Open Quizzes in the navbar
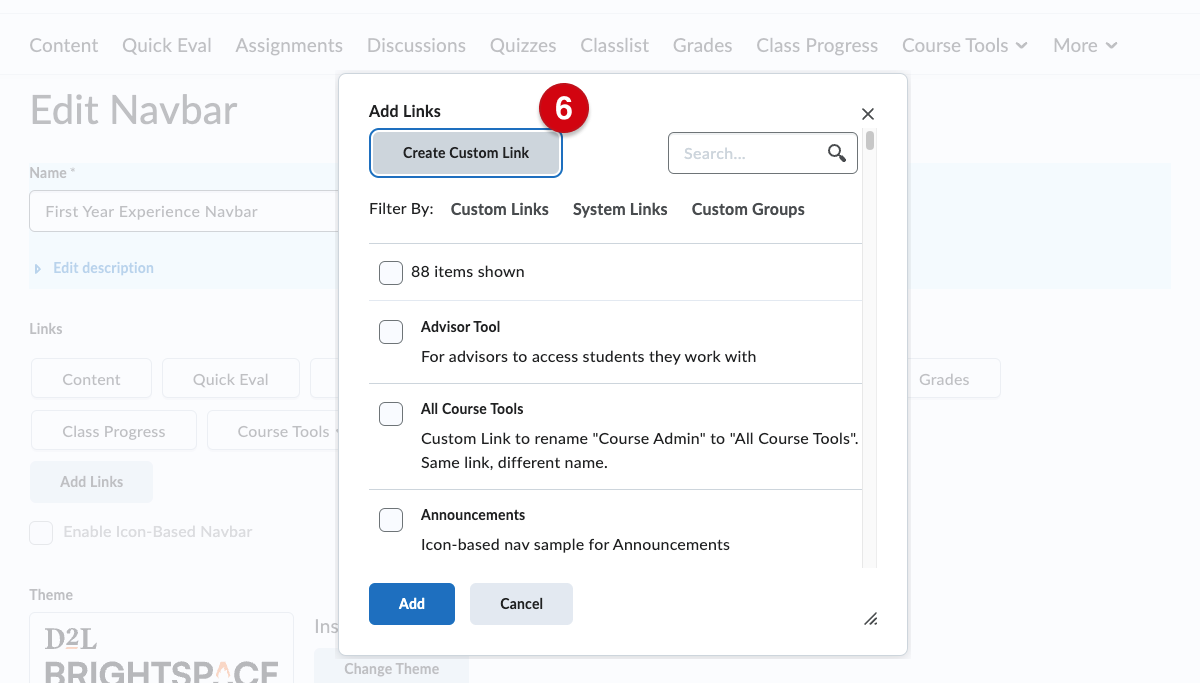This screenshot has width=1200, height=683. coord(523,45)
